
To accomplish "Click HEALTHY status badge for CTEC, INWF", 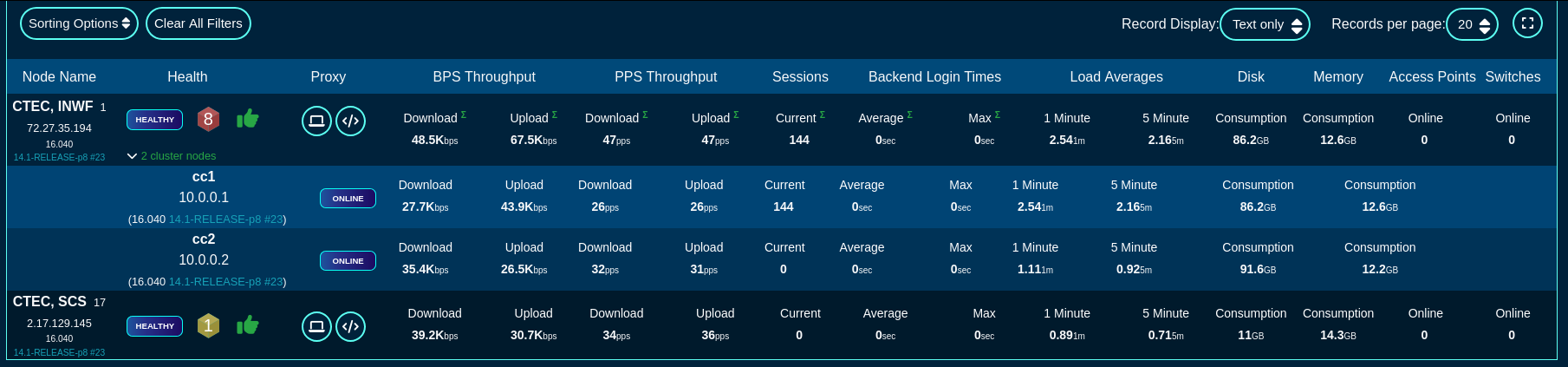I will click(x=154, y=120).
